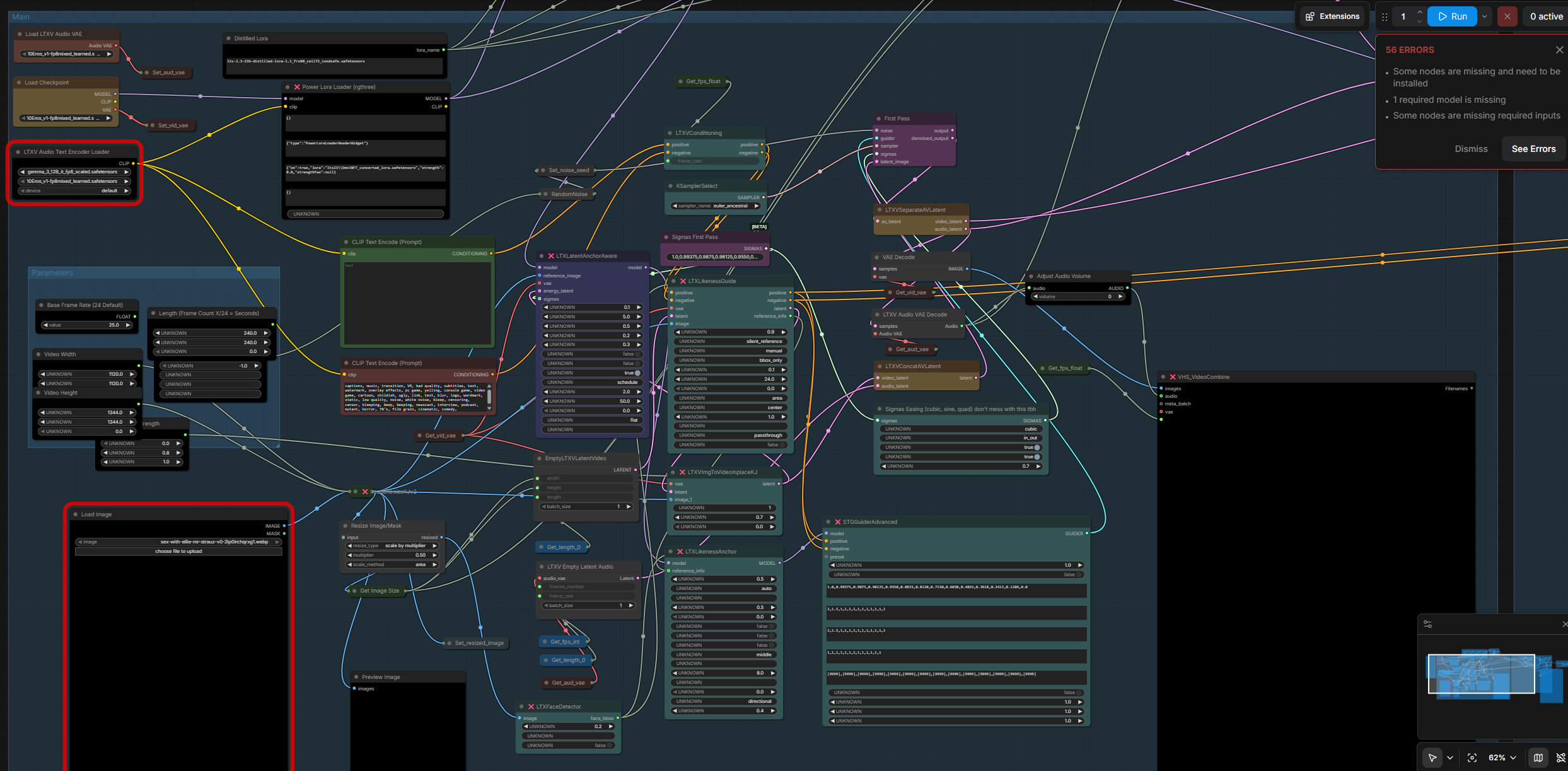Cancel current run with the red X button
Screen dimensions: 1568x771
1507,16
